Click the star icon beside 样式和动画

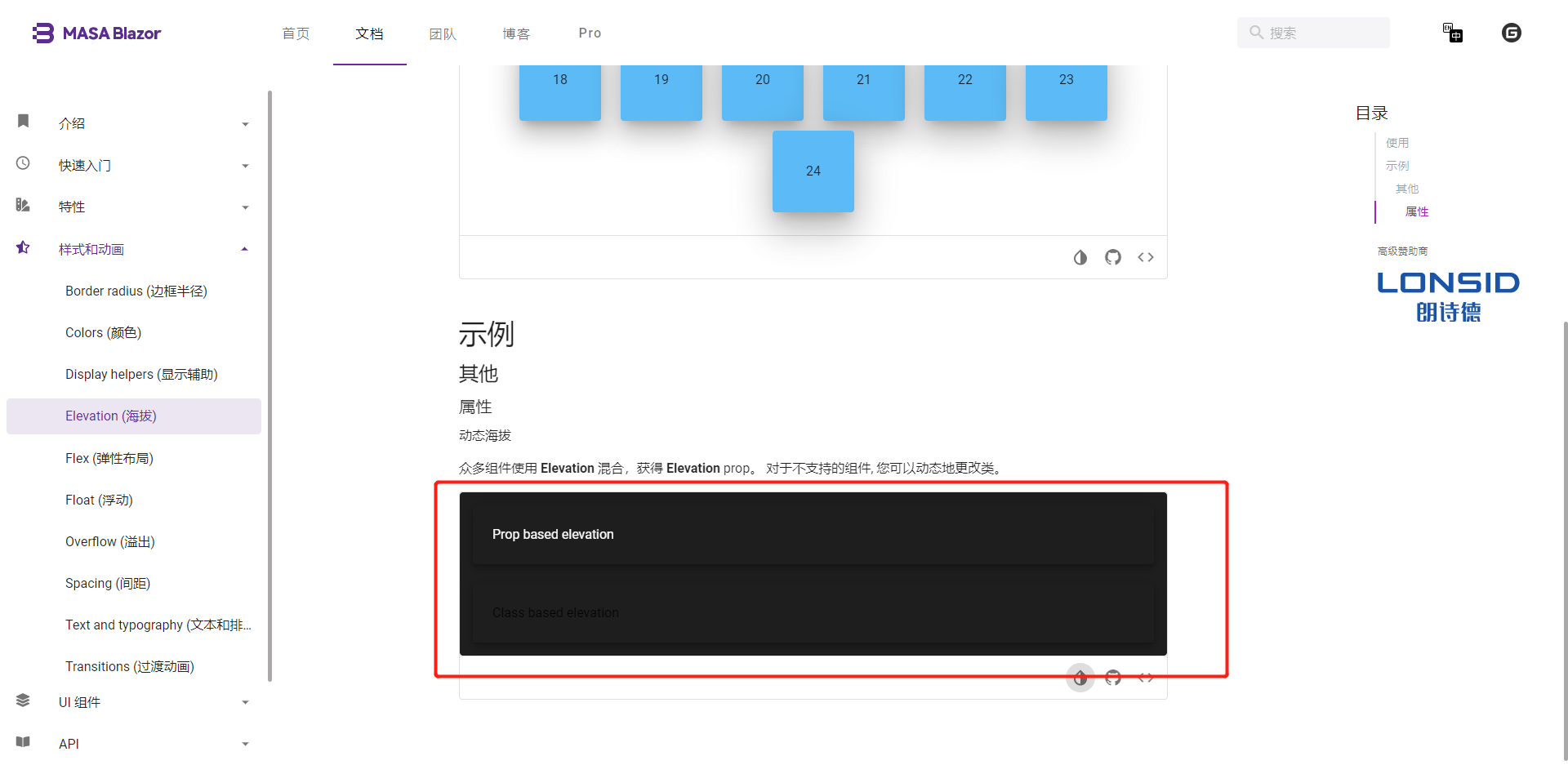(x=23, y=247)
